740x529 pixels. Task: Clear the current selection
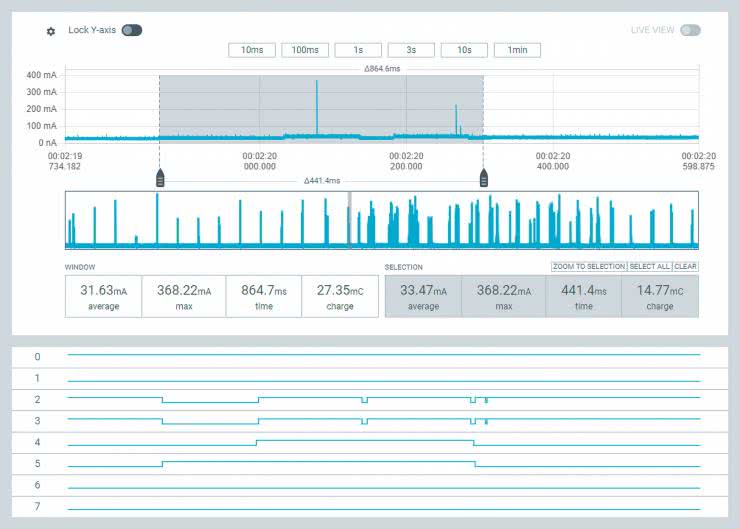click(x=685, y=267)
